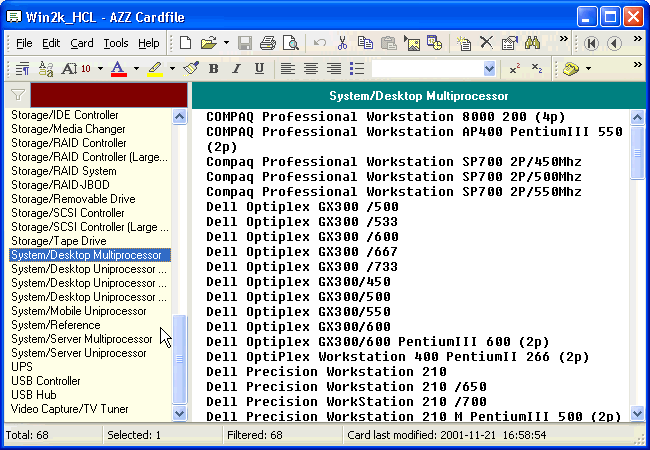650x450 pixels.
Task: Apply the yellow highlight color
Action: pyautogui.click(x=155, y=69)
